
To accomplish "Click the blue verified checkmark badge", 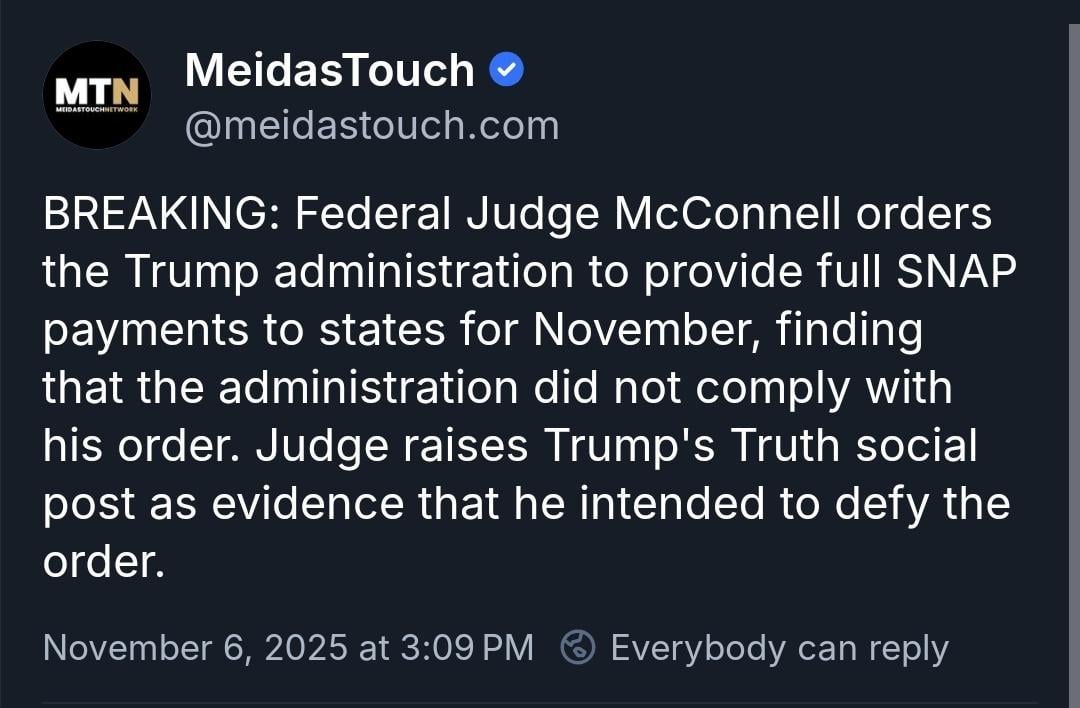I will tap(507, 71).
